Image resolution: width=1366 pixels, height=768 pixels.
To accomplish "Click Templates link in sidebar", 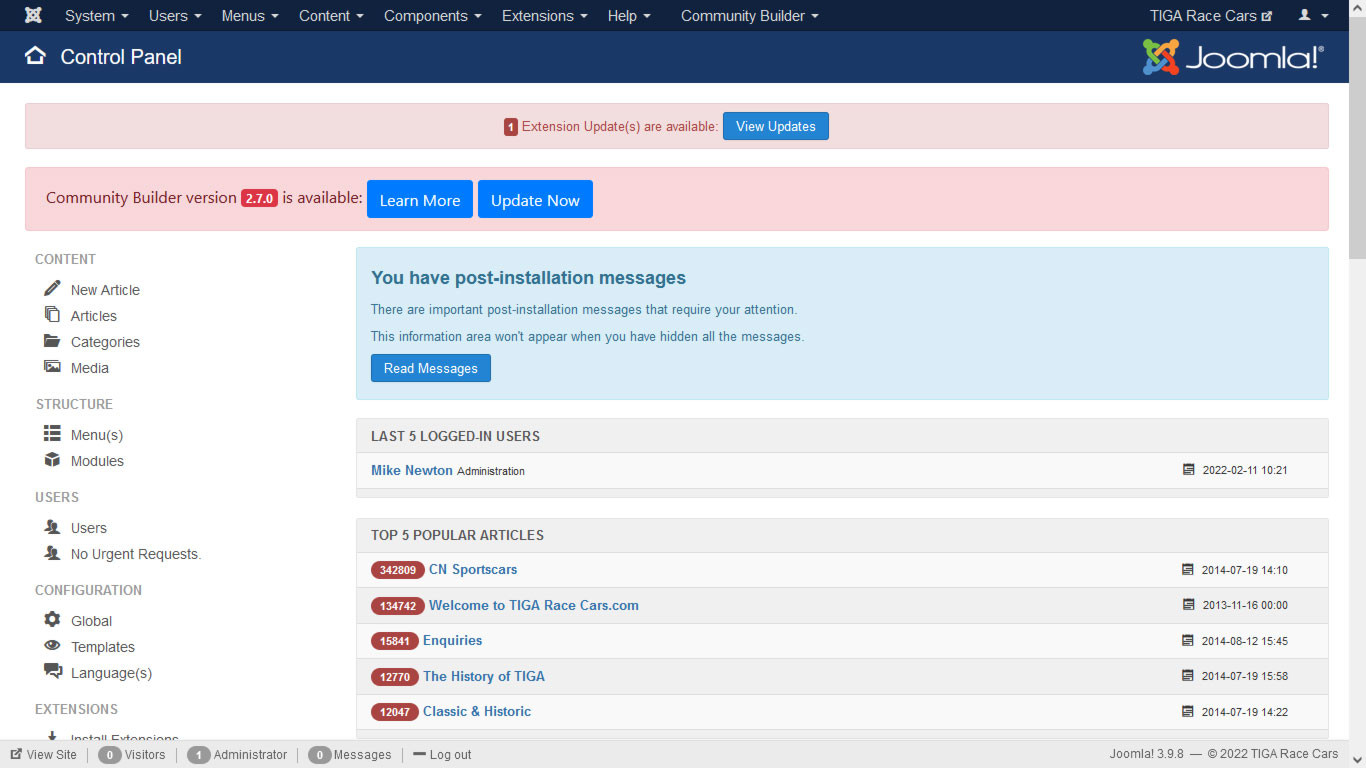I will (103, 647).
